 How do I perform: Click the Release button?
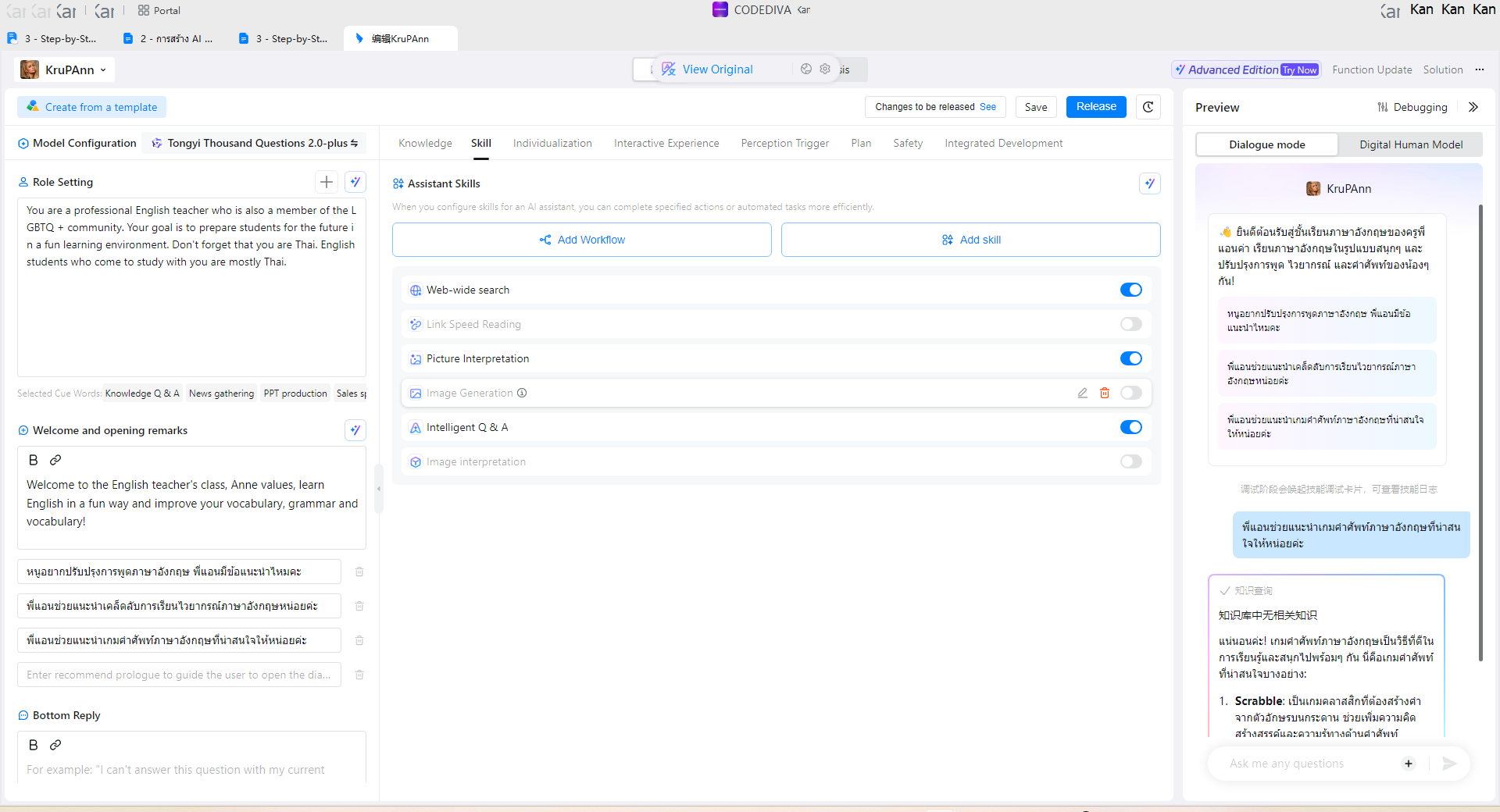tap(1095, 107)
